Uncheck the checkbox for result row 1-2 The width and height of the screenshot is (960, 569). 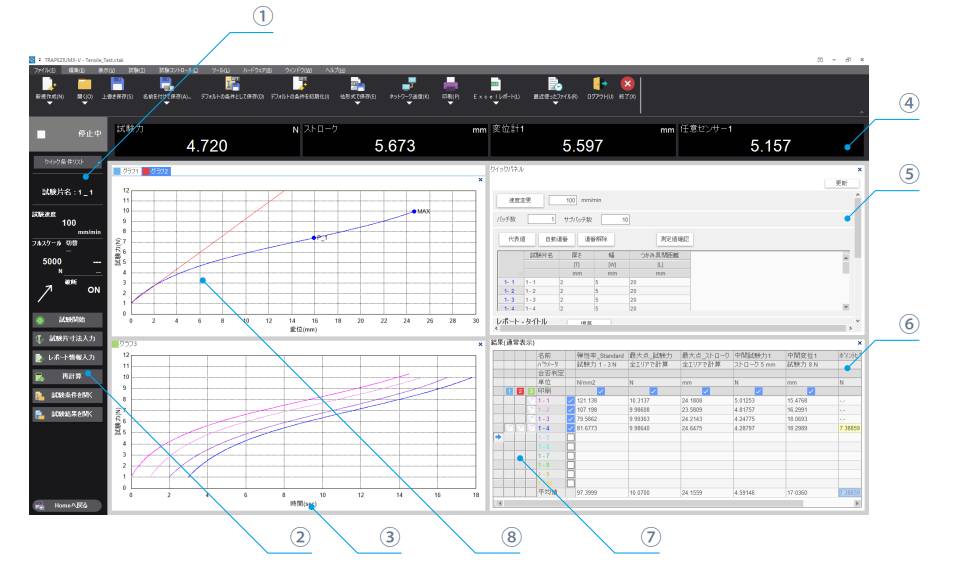571,410
